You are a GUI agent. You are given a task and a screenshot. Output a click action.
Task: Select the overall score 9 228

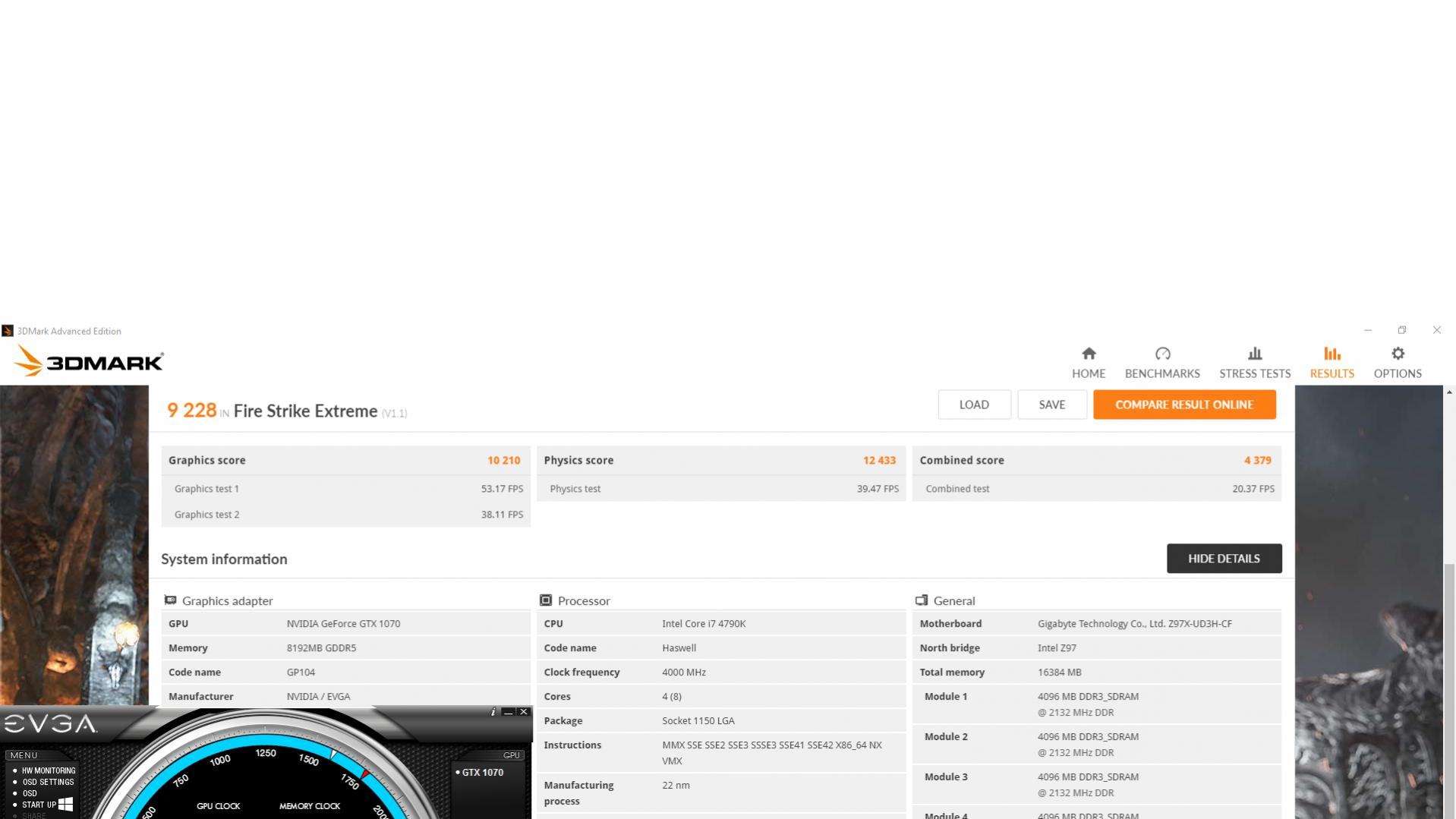[x=192, y=411]
